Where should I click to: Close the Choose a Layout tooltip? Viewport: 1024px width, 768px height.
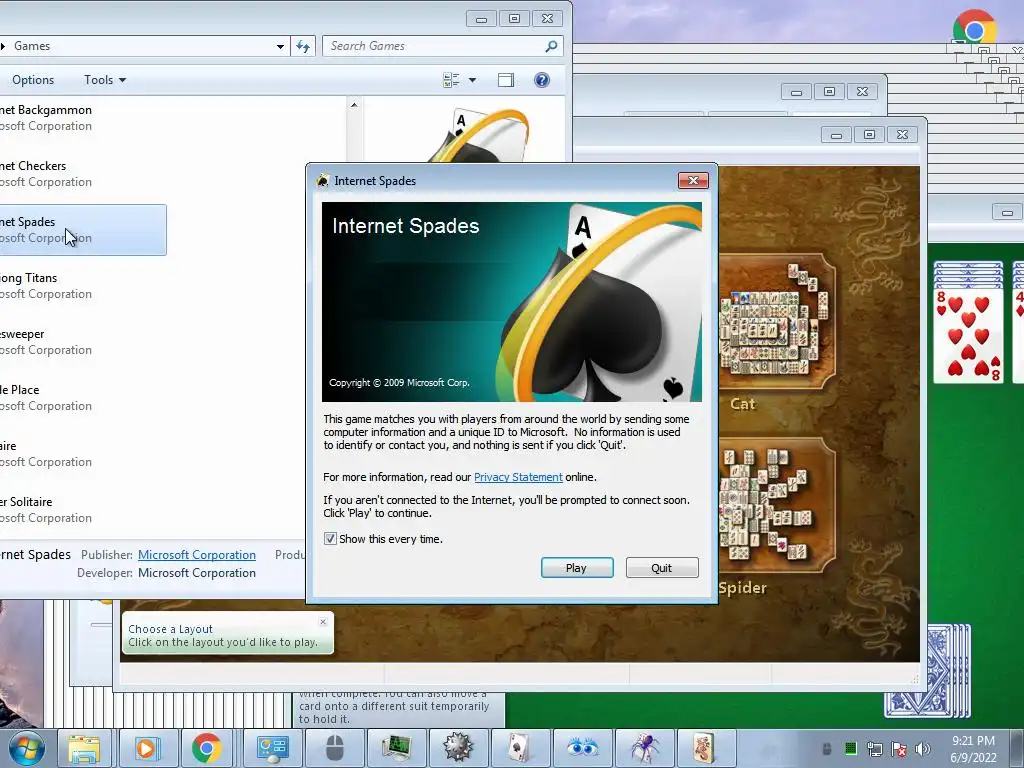pos(323,622)
